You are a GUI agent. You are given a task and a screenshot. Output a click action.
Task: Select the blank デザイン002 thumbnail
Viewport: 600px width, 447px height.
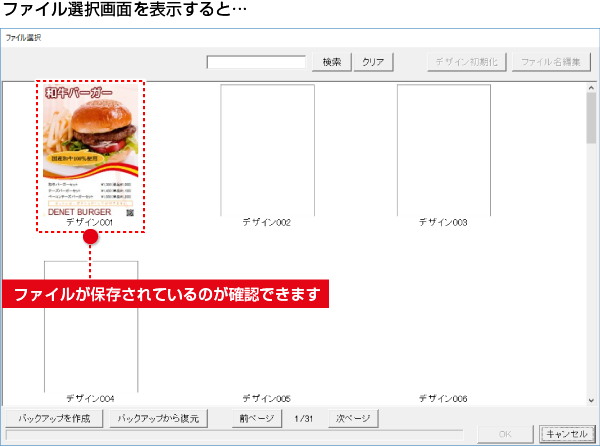point(267,150)
